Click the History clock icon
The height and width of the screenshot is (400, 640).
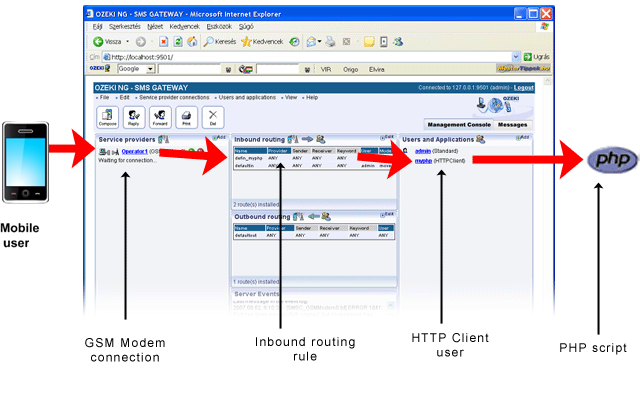click(x=294, y=42)
